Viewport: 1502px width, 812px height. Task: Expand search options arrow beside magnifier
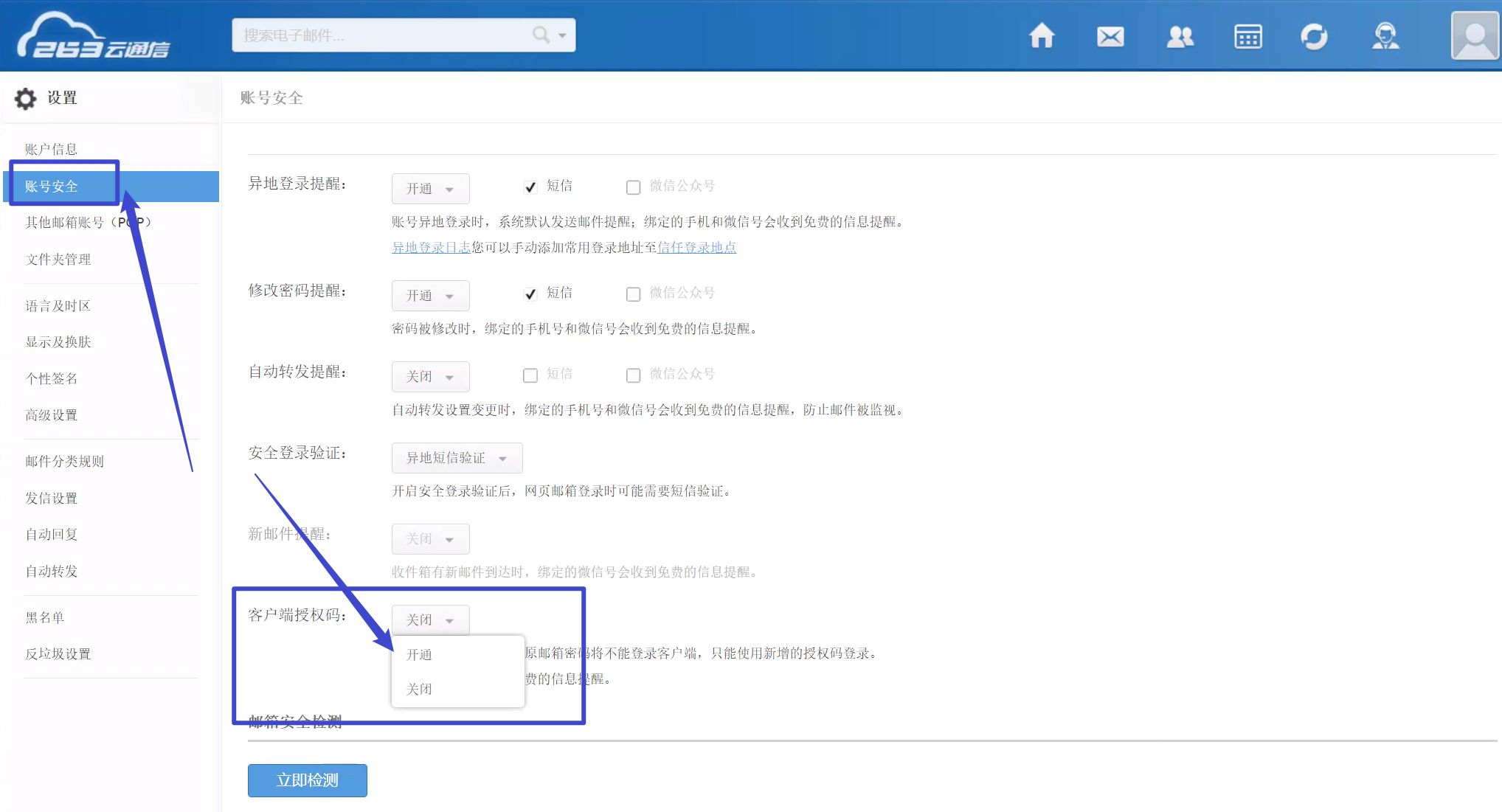click(562, 35)
